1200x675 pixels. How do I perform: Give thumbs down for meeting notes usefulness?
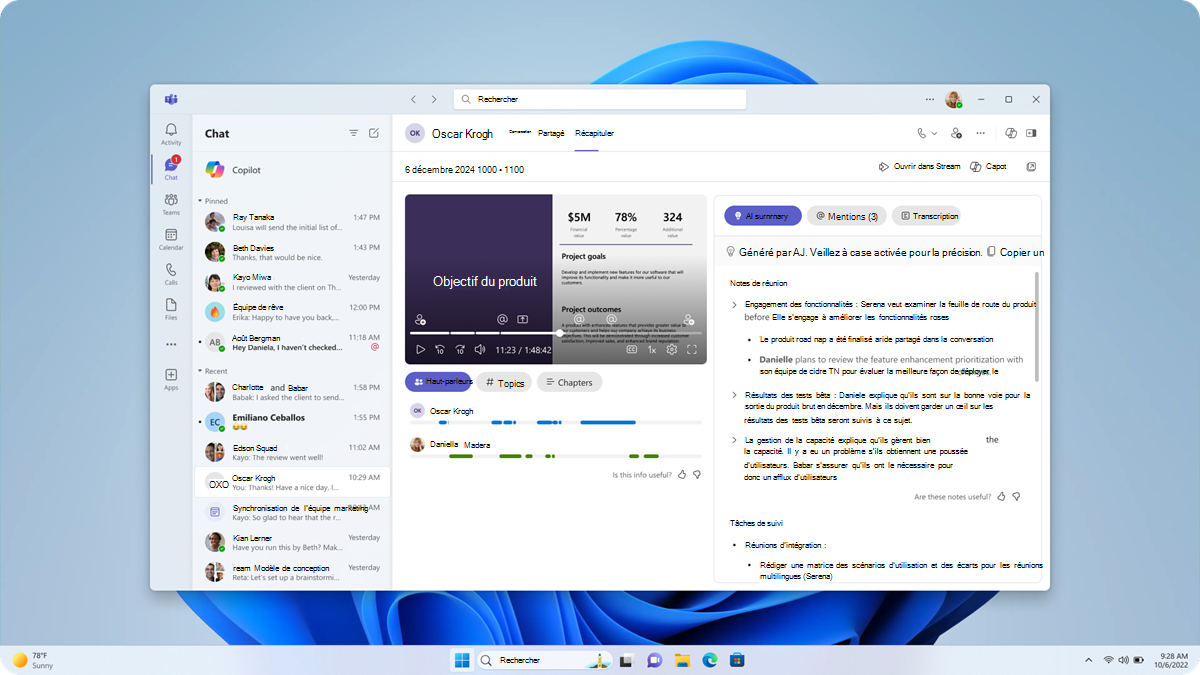(x=1016, y=496)
